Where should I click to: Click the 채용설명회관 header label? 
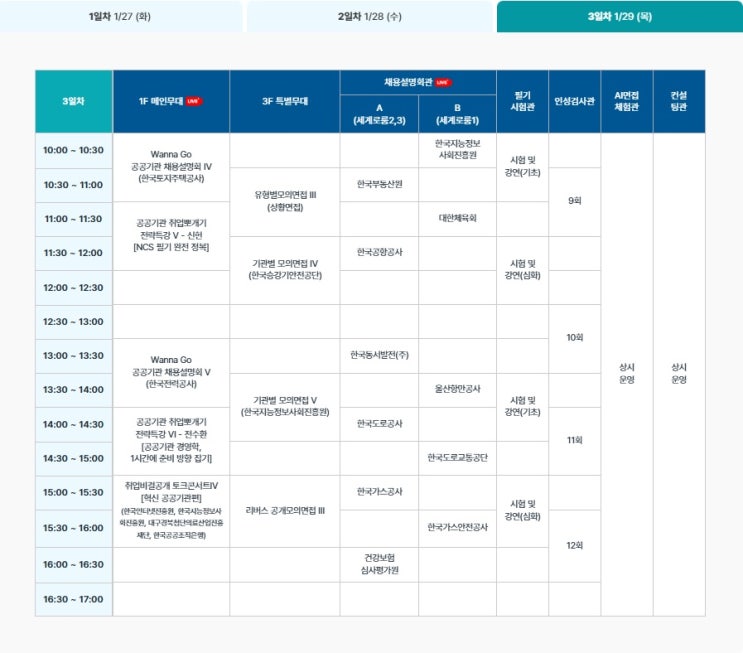(x=408, y=82)
